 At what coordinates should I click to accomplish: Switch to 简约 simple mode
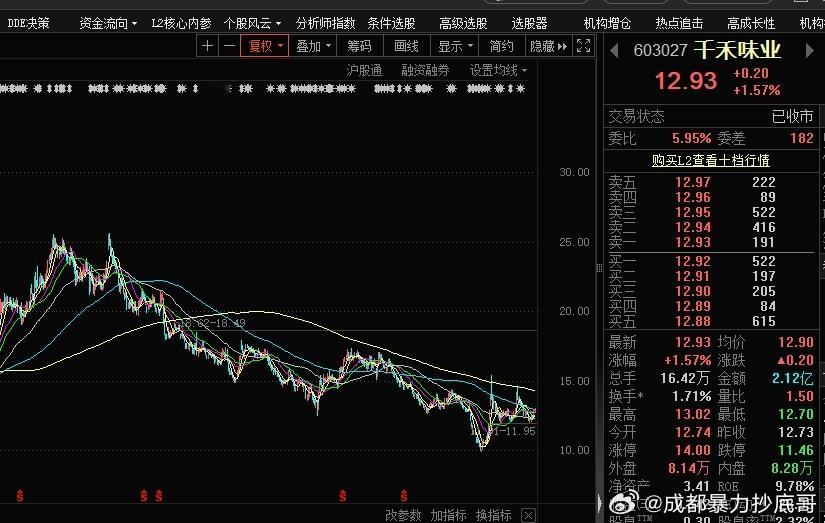click(x=501, y=46)
